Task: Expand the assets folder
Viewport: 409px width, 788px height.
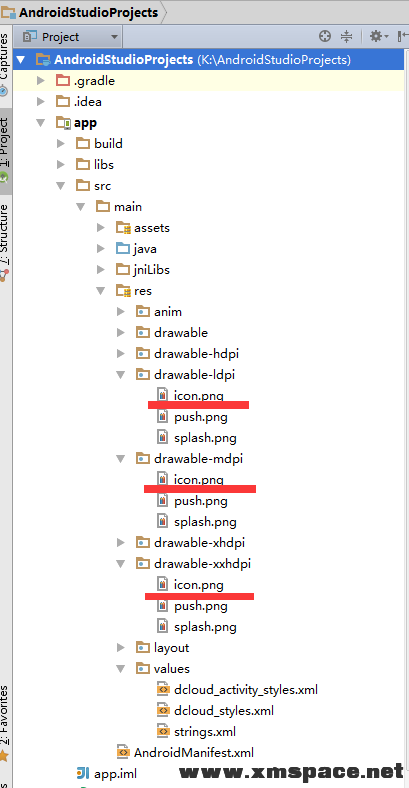Action: (x=101, y=228)
